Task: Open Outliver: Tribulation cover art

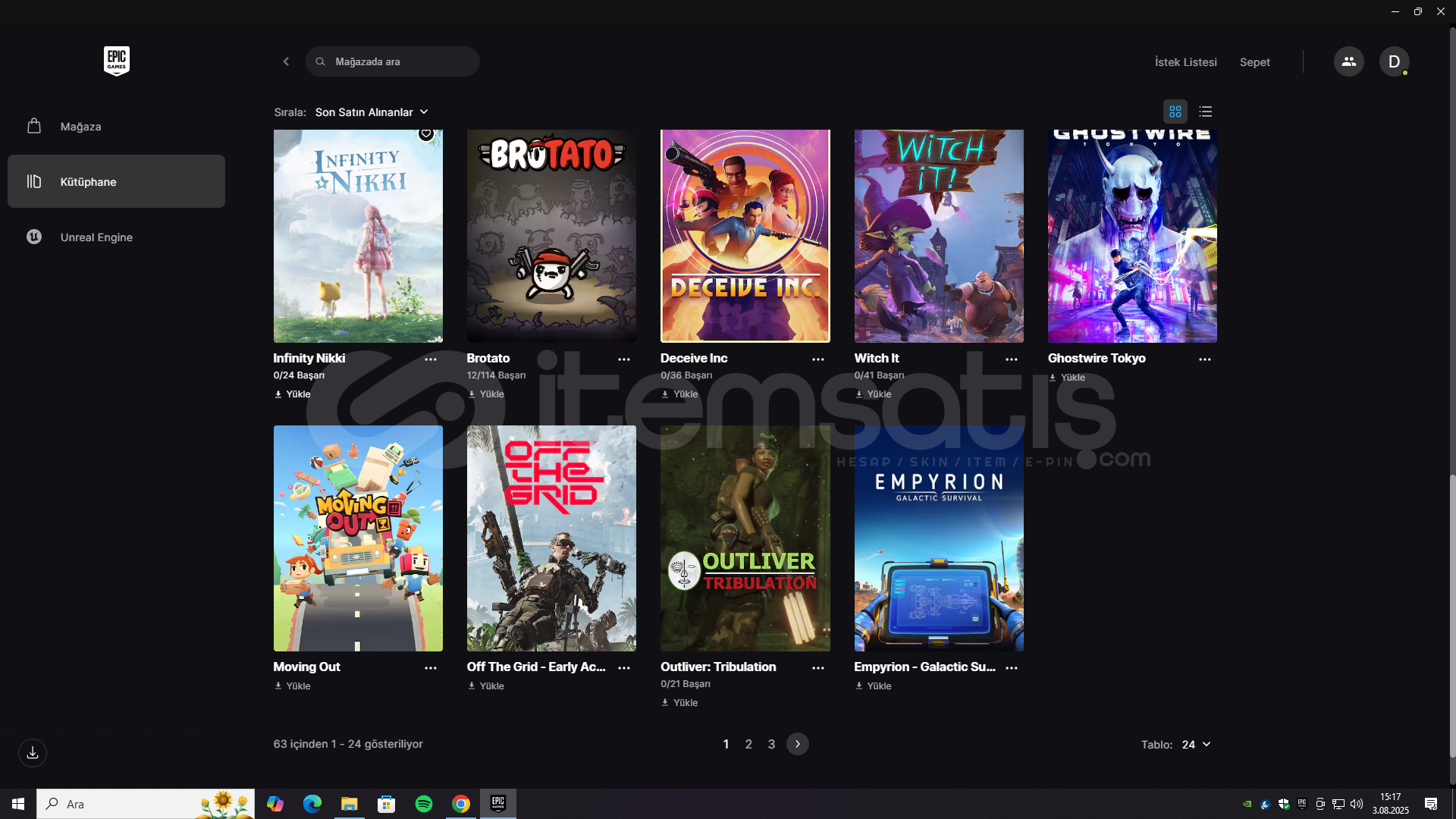Action: tap(745, 538)
